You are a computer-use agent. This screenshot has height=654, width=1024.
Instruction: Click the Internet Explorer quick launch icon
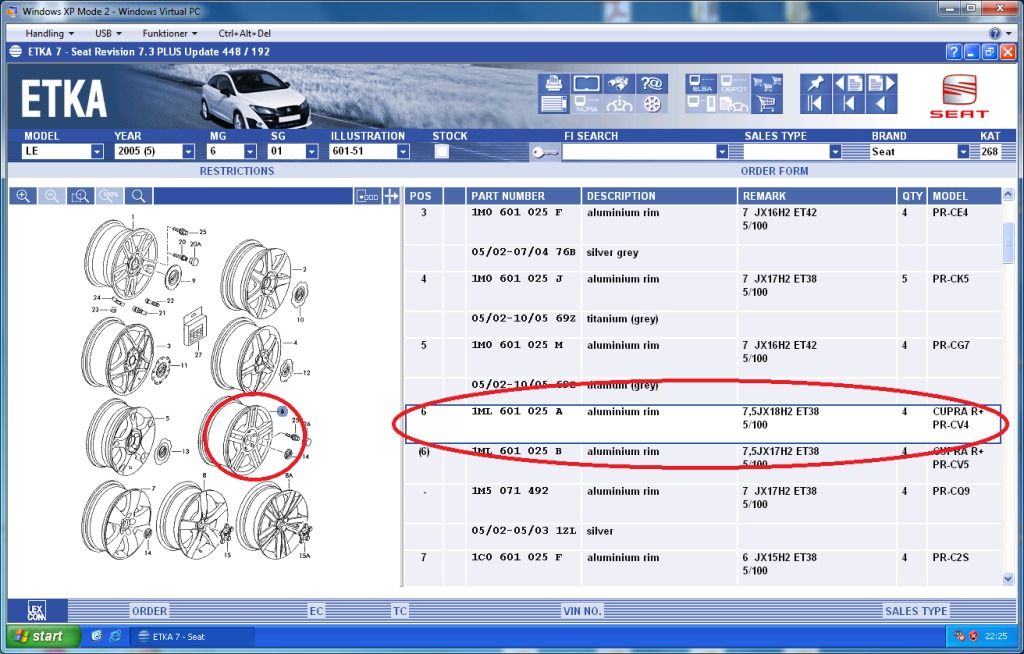click(x=116, y=636)
